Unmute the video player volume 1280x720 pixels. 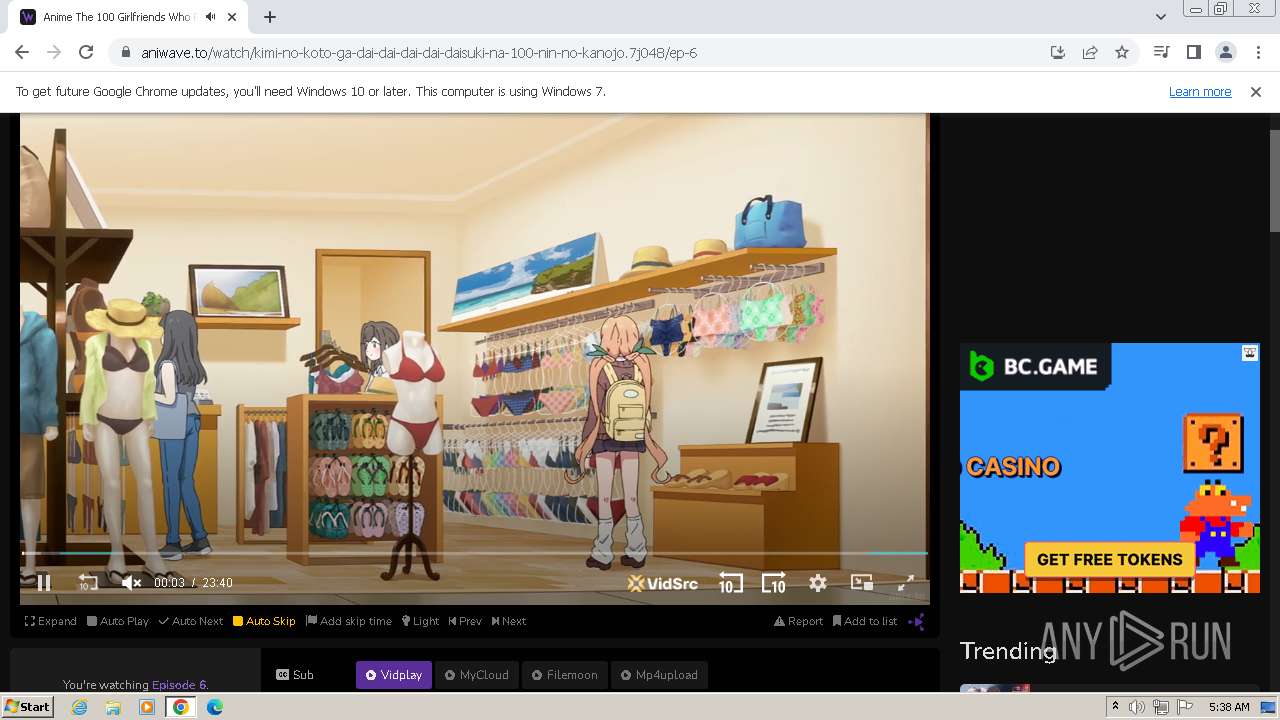point(131,582)
